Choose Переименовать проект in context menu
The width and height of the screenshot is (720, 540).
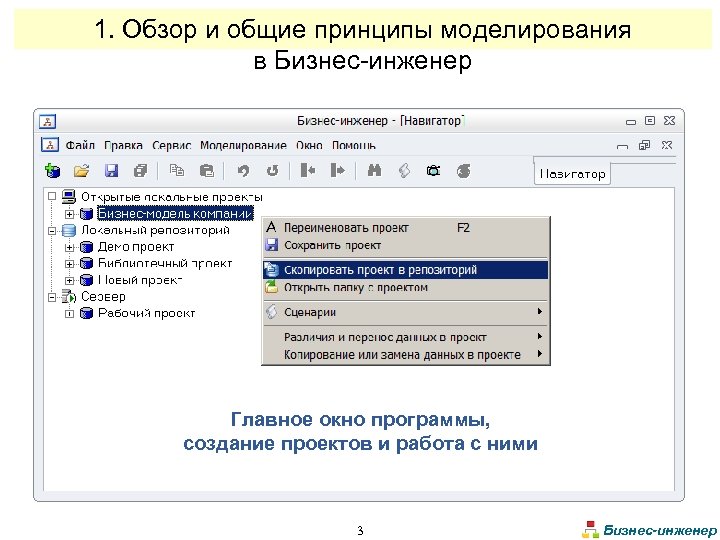tap(405, 228)
